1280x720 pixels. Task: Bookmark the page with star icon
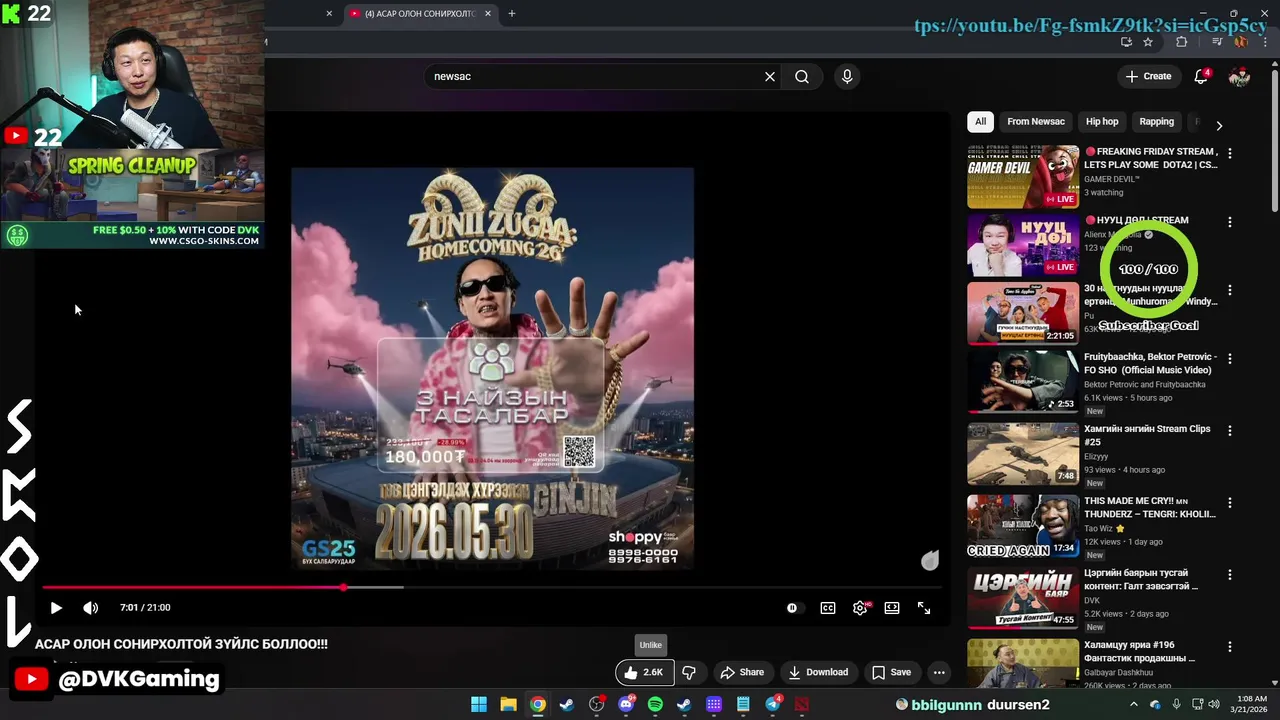coord(1148,42)
